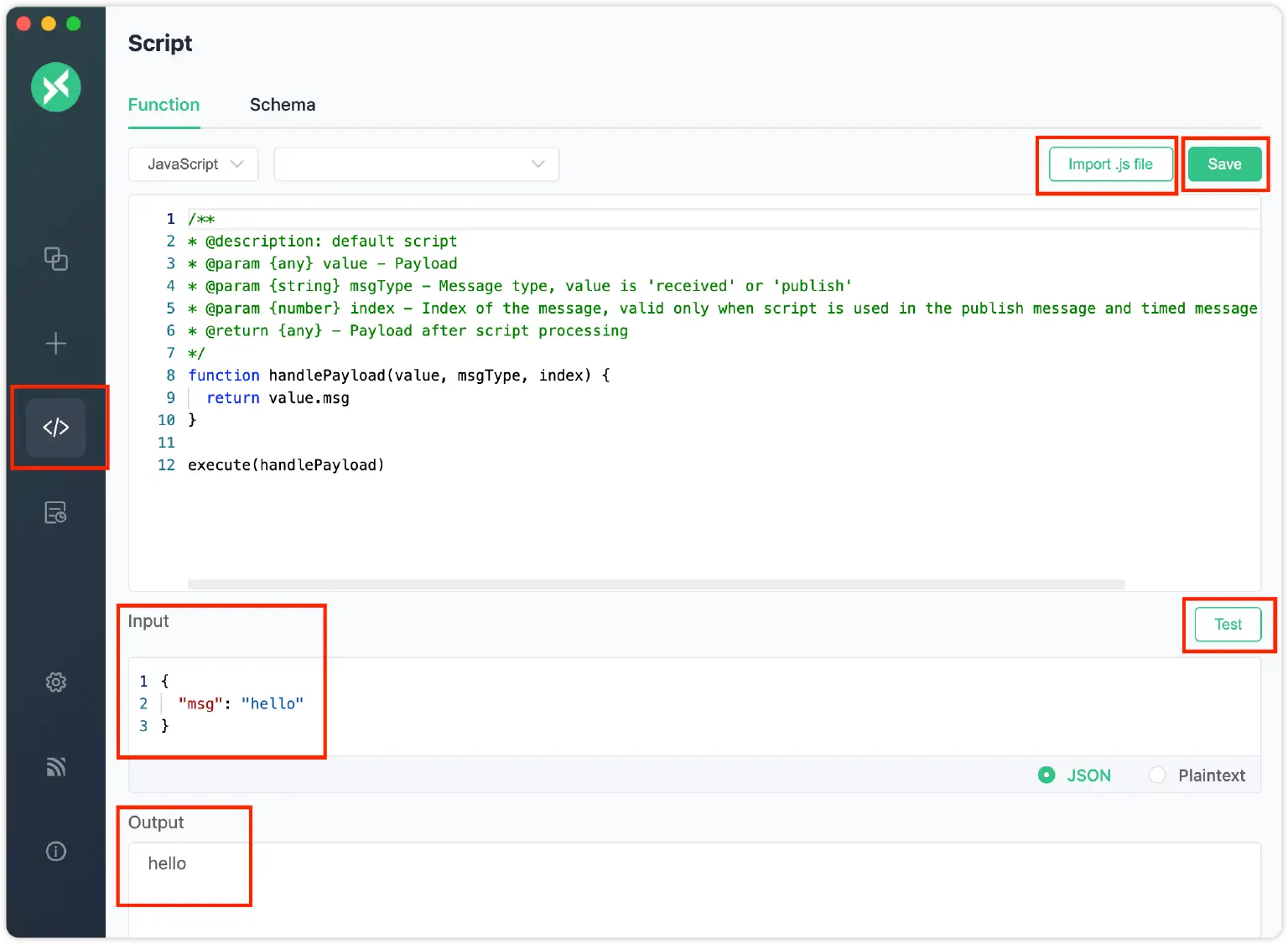1288x944 pixels.
Task: Switch to the Schema tab
Action: (282, 104)
